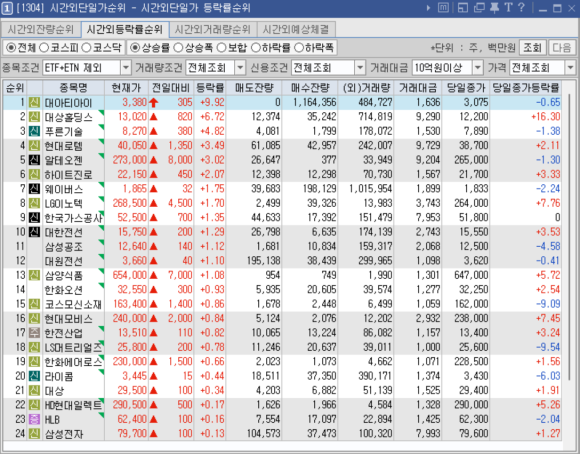
Task: Click the teal badge beside 라이콤
Action: pyautogui.click(x=34, y=376)
